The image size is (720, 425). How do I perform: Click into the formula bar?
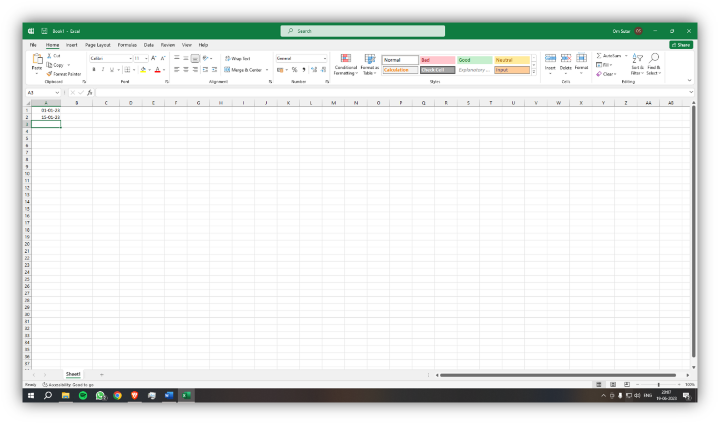(x=390, y=93)
